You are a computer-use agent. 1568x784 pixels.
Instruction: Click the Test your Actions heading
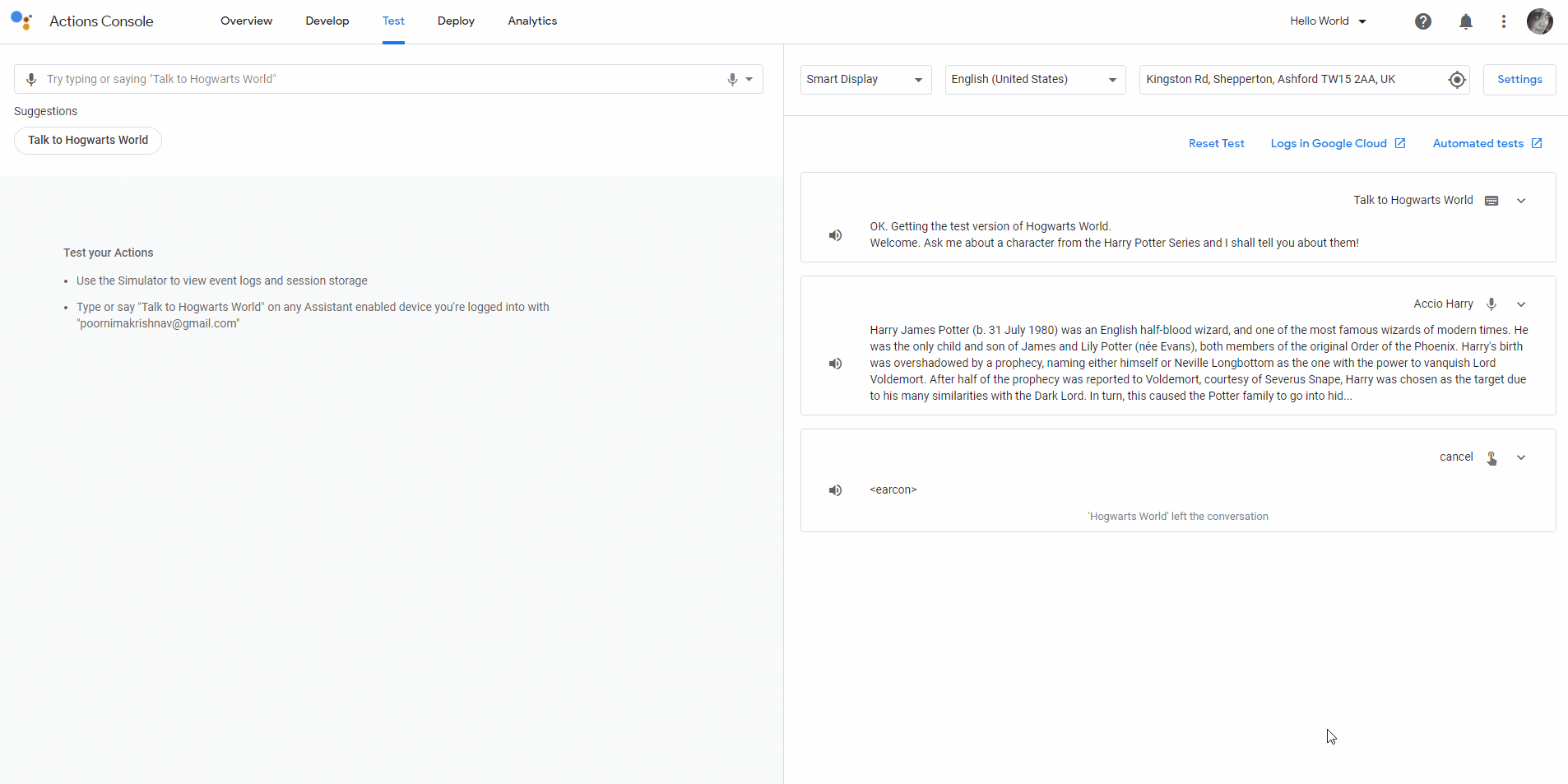pos(109,253)
